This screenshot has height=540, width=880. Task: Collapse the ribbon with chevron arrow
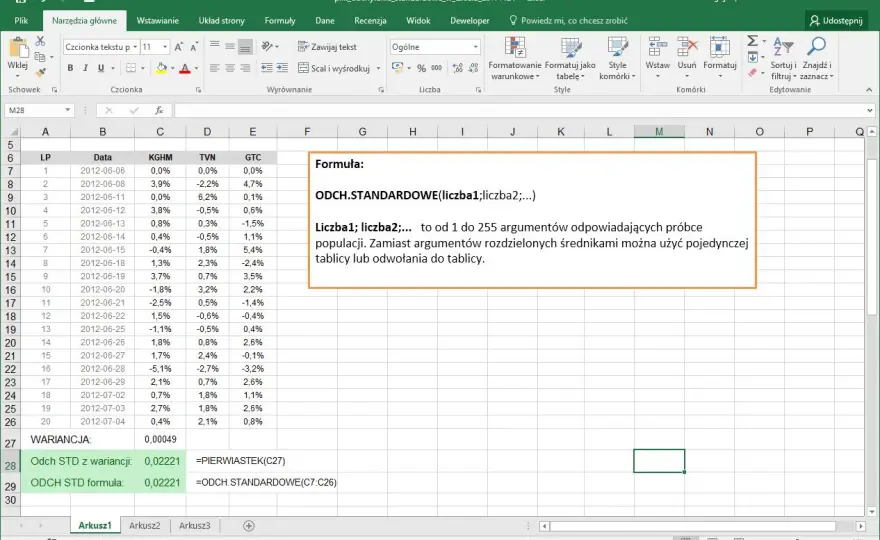pyautogui.click(x=869, y=89)
